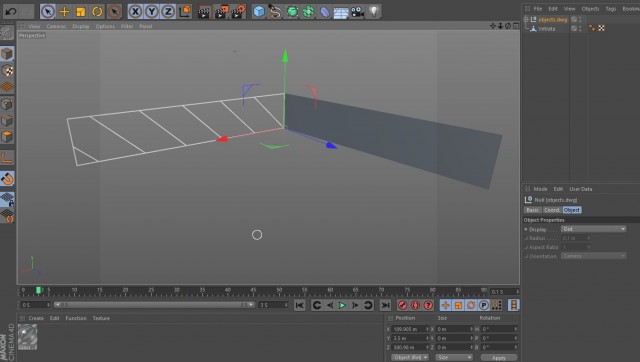The image size is (640, 362).
Task: Activate the Scale tool in top toolbar
Action: click(80, 11)
